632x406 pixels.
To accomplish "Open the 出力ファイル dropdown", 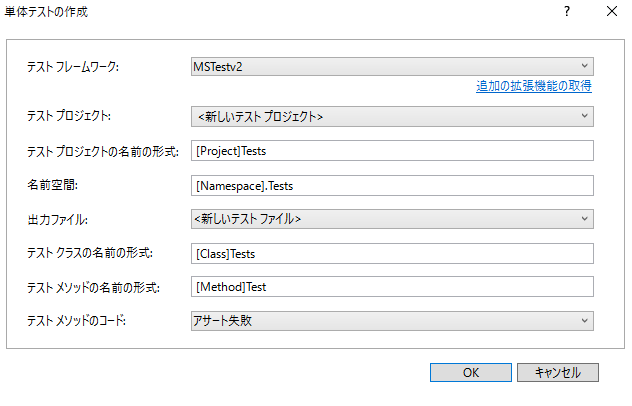I will point(392,219).
